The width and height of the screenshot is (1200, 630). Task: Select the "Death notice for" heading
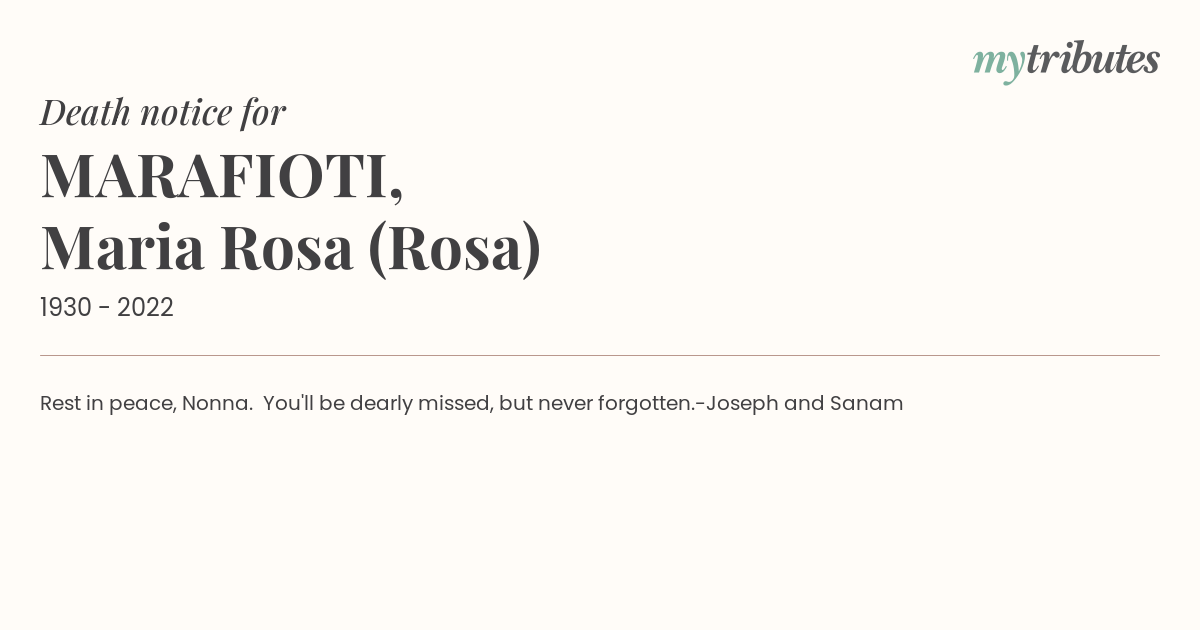163,112
